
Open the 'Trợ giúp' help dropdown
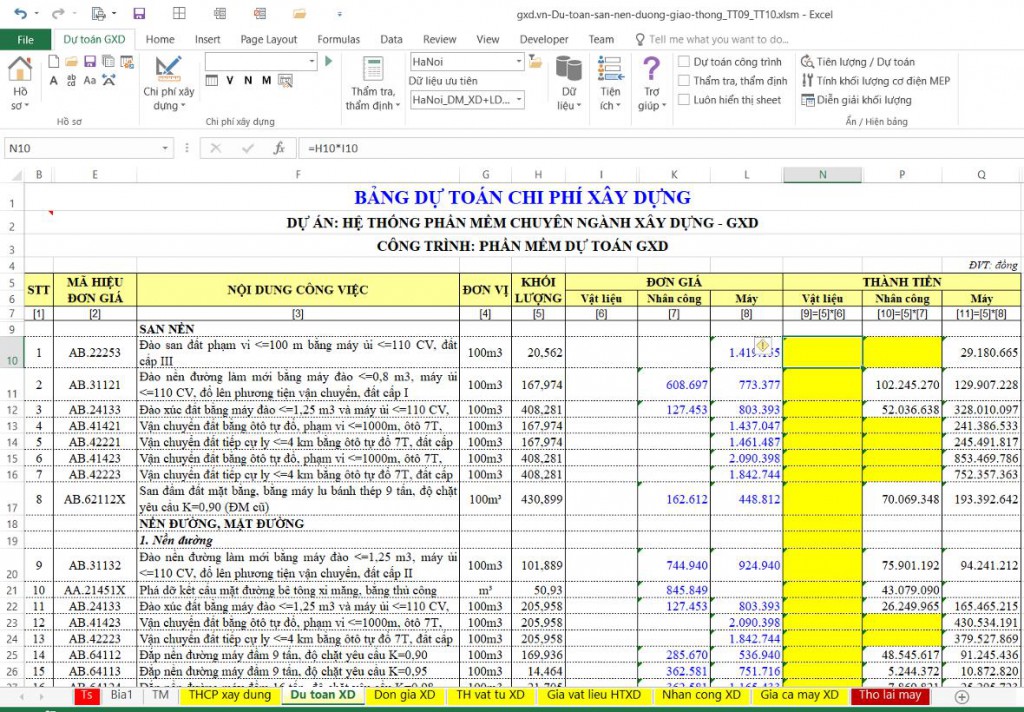click(652, 82)
